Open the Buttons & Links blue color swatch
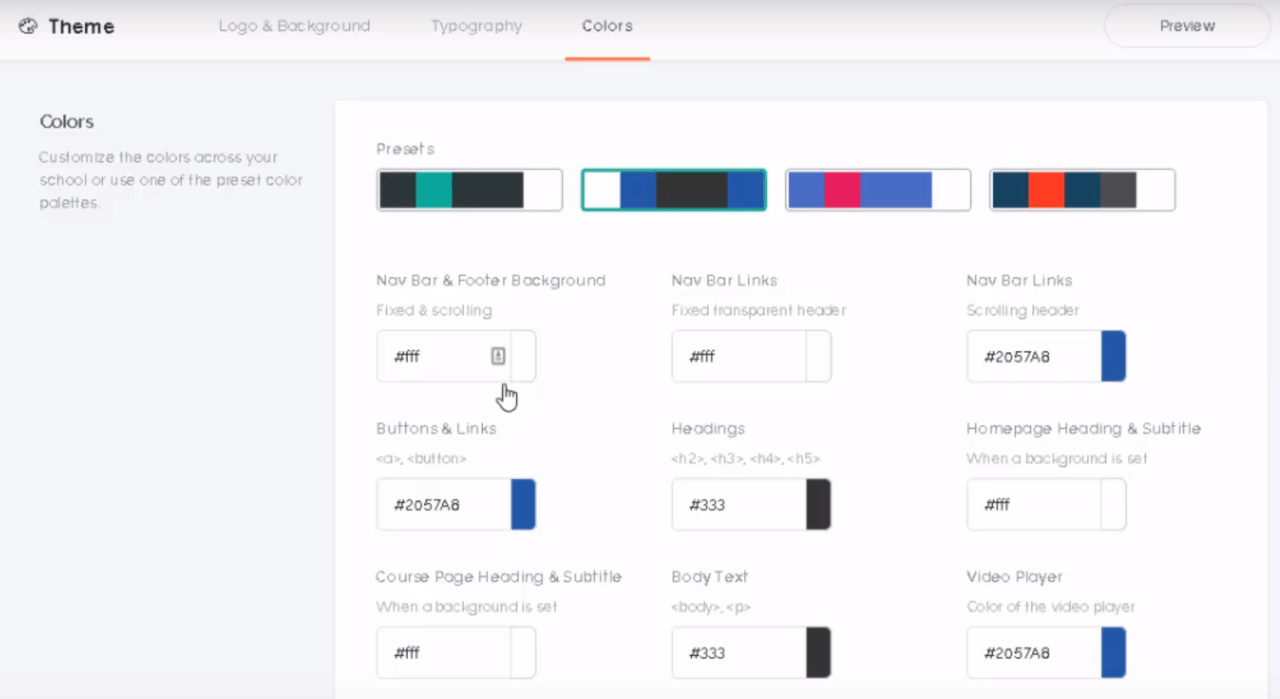 pos(523,505)
